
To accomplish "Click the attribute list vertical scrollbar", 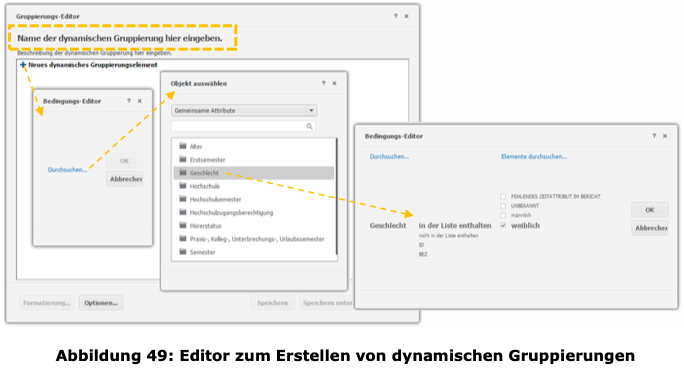I will tap(336, 196).
